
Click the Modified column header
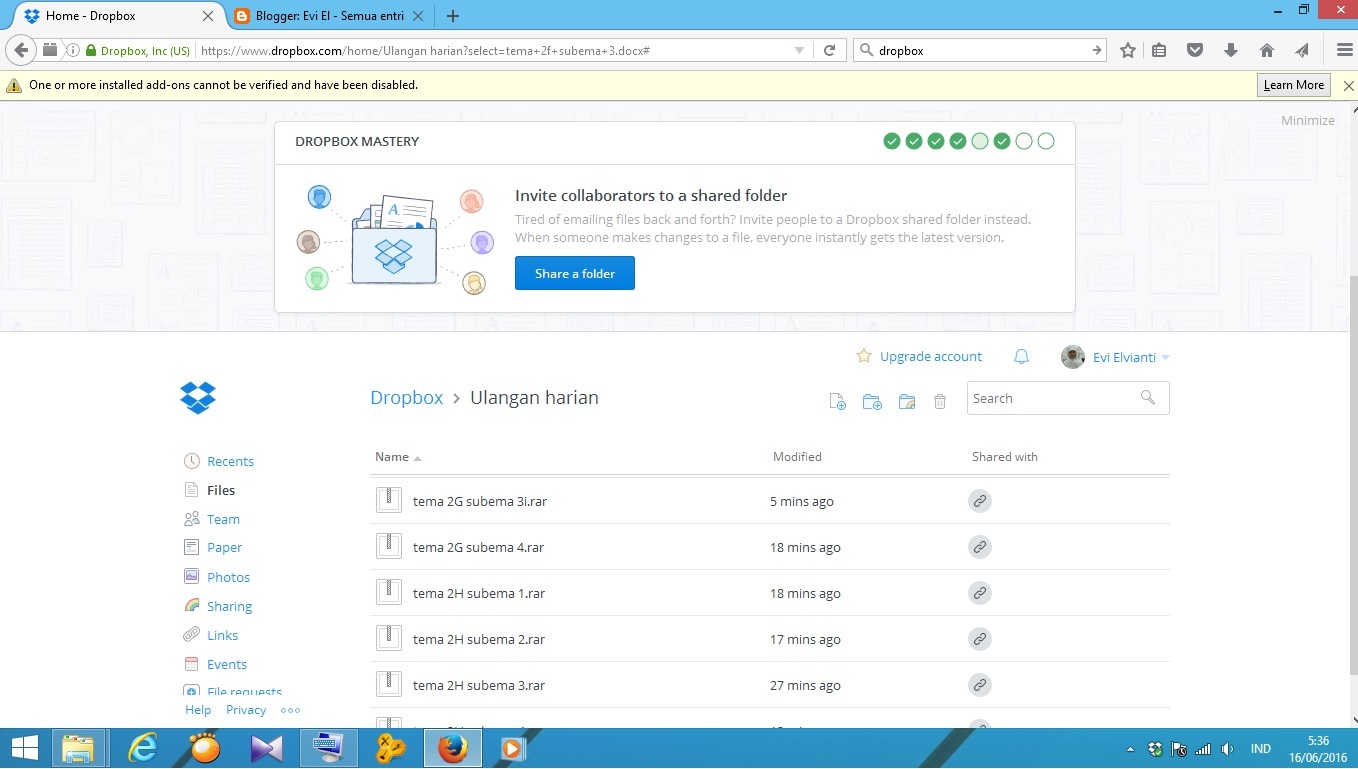click(x=797, y=457)
